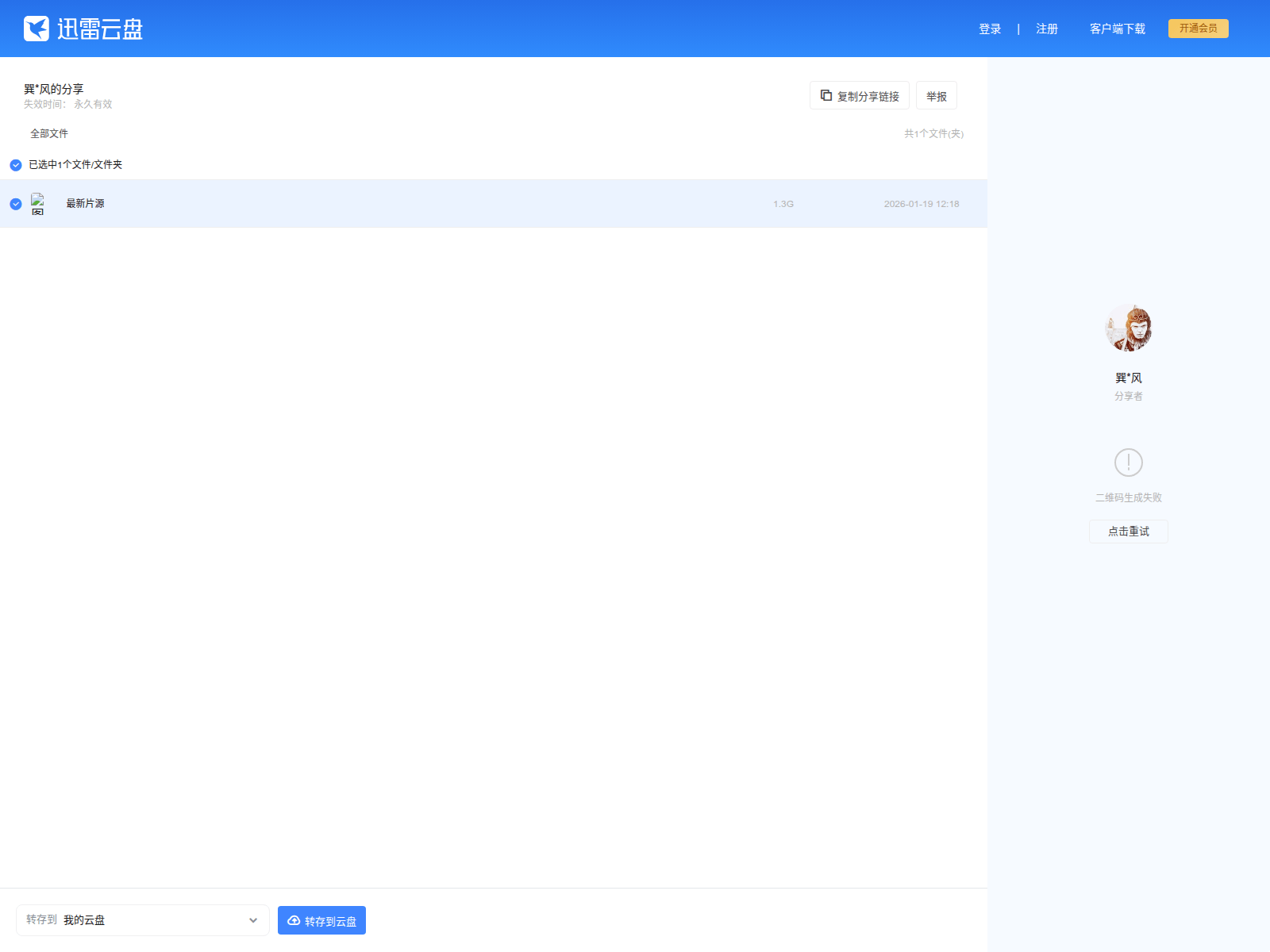The height and width of the screenshot is (952, 1270).
Task: Click the cloud upload icon on 转存到云盘
Action: click(294, 920)
